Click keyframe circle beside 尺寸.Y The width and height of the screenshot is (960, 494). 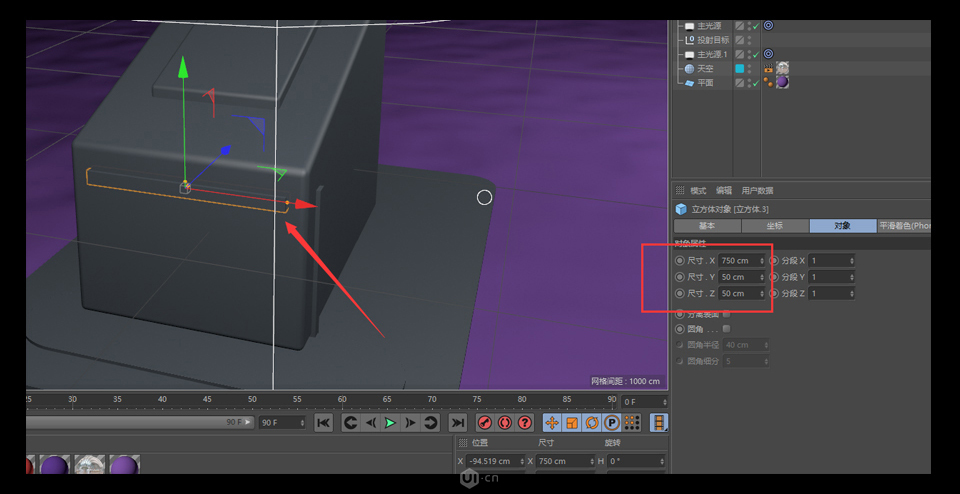click(680, 277)
